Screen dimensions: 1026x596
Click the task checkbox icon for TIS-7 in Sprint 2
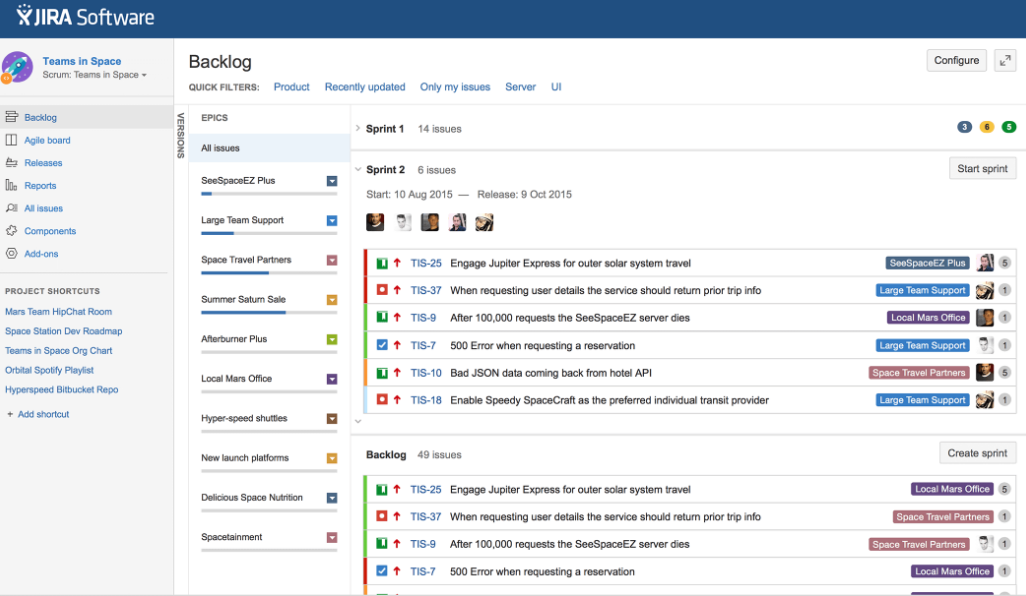[382, 345]
